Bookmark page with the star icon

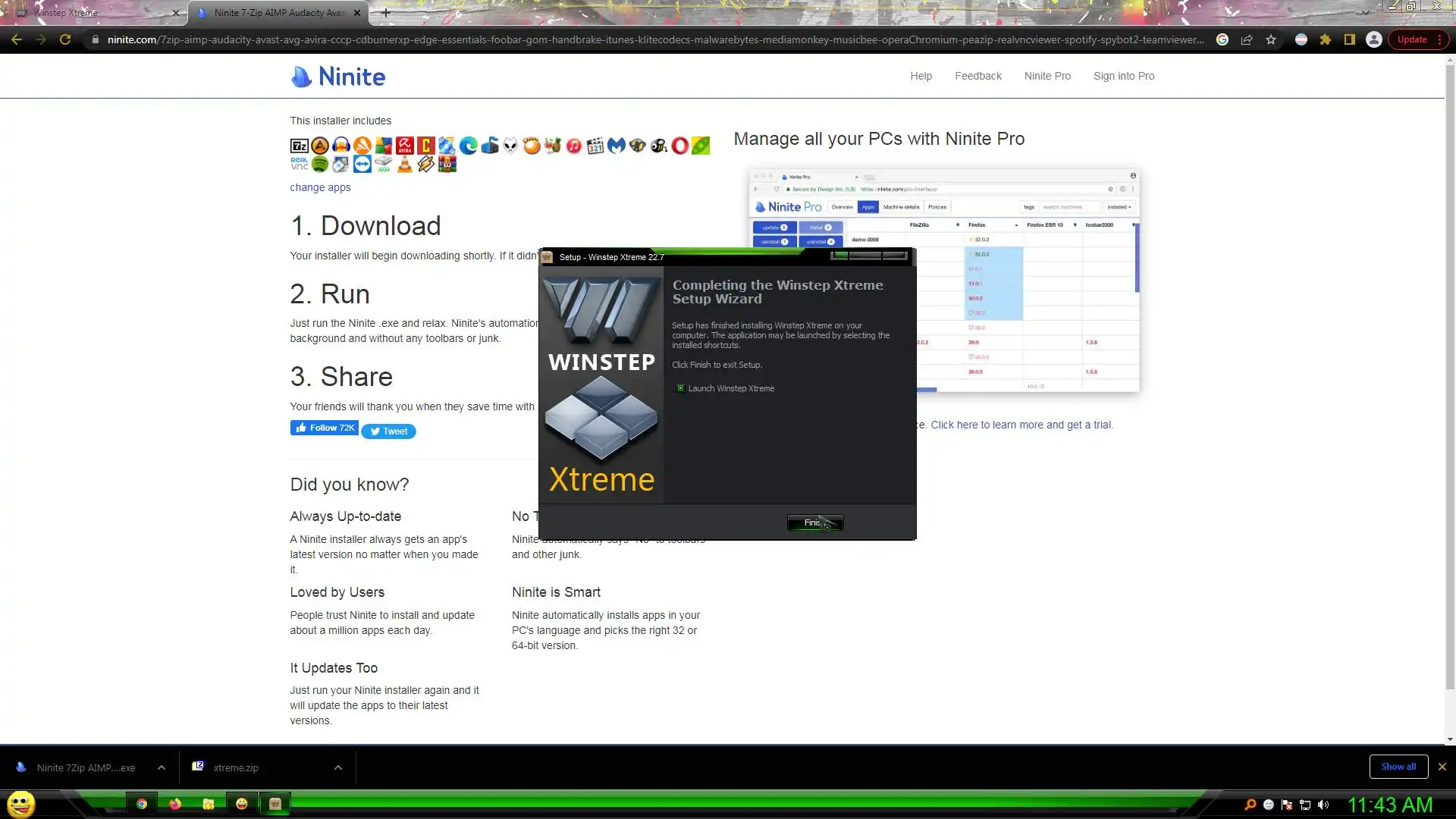1271,39
